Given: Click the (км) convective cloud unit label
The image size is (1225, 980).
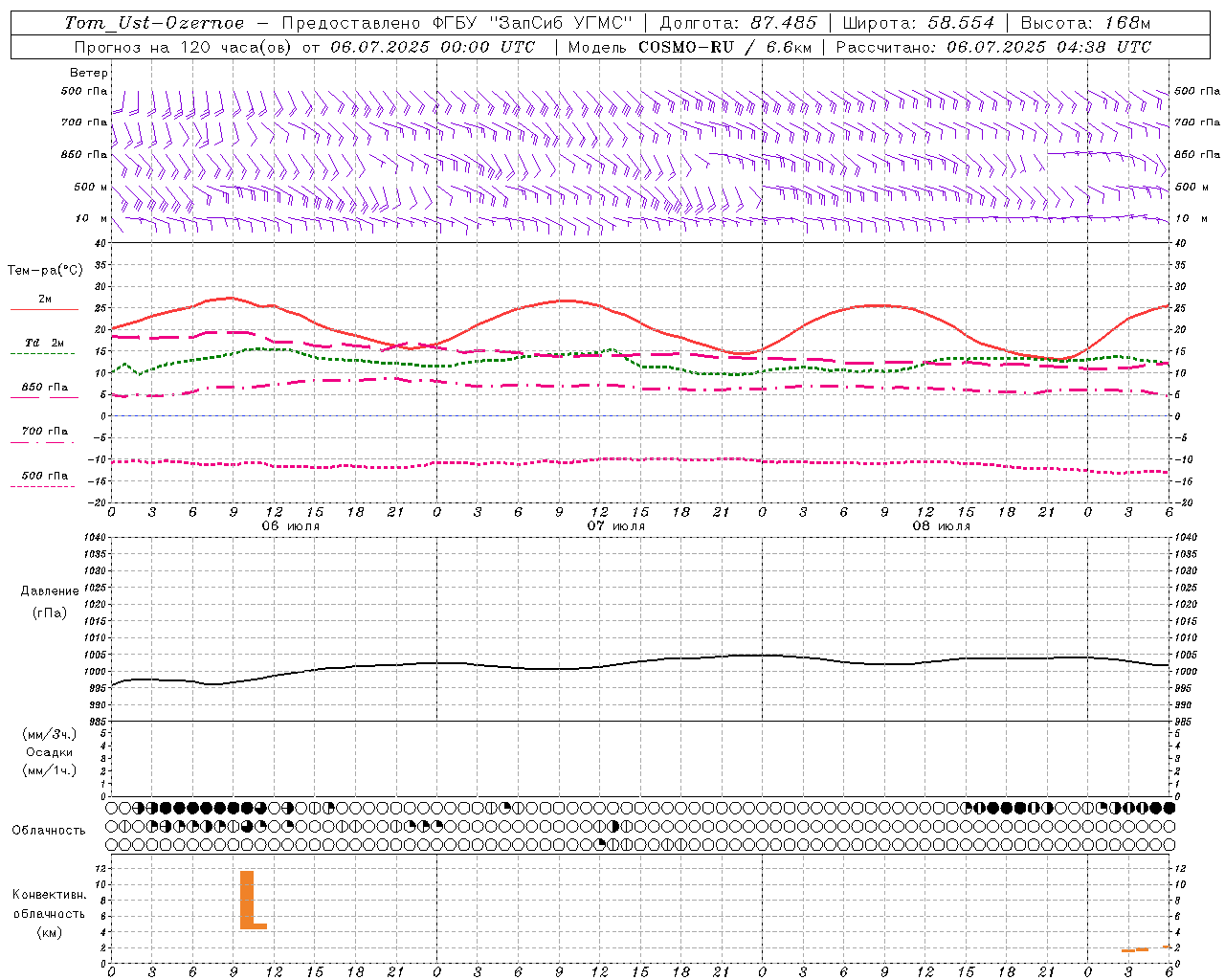Looking at the screenshot, I should [x=49, y=932].
